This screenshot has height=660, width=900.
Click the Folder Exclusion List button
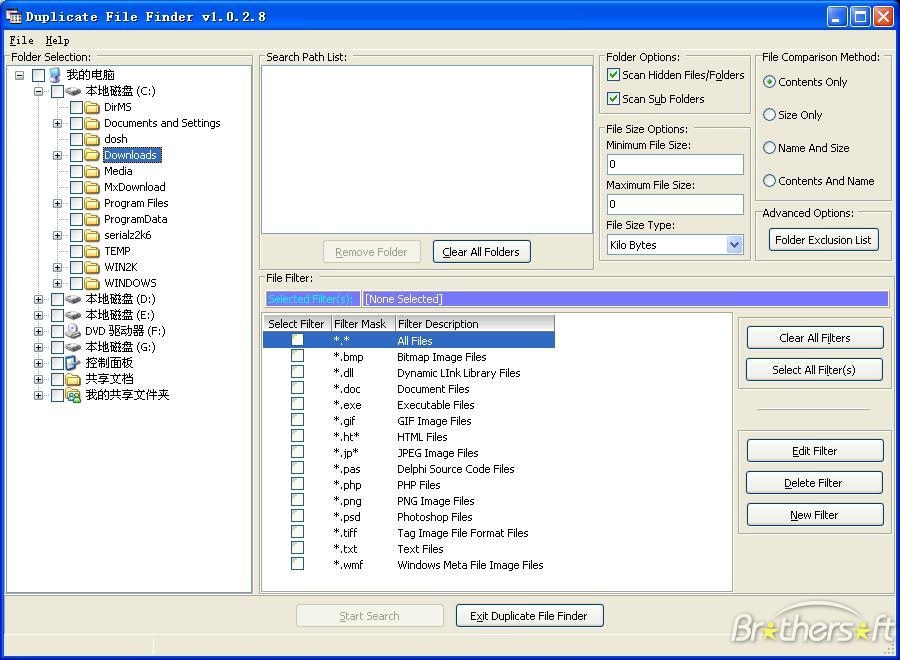[823, 240]
